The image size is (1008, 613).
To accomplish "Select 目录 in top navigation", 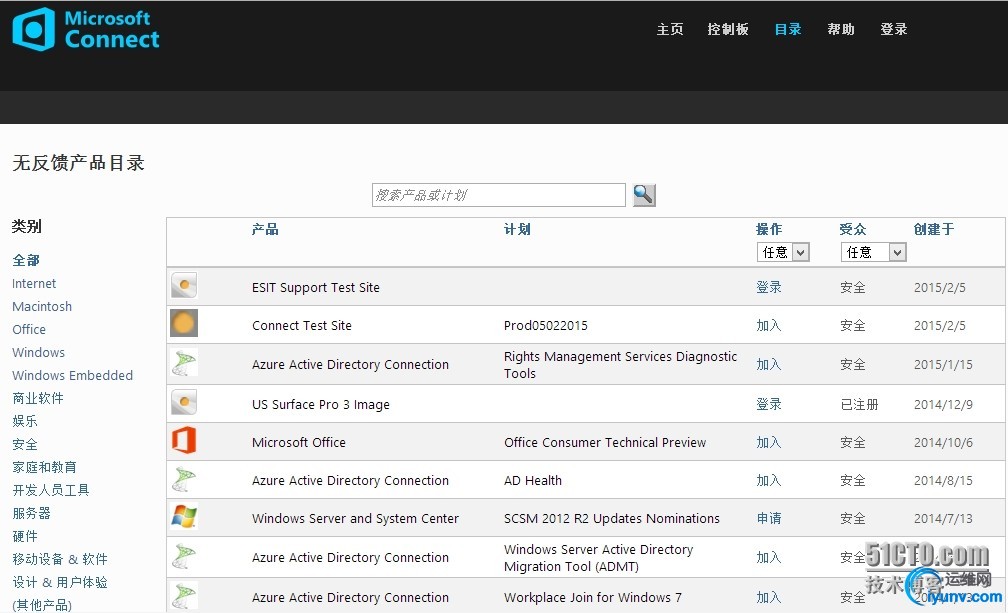I will pyautogui.click(x=788, y=29).
